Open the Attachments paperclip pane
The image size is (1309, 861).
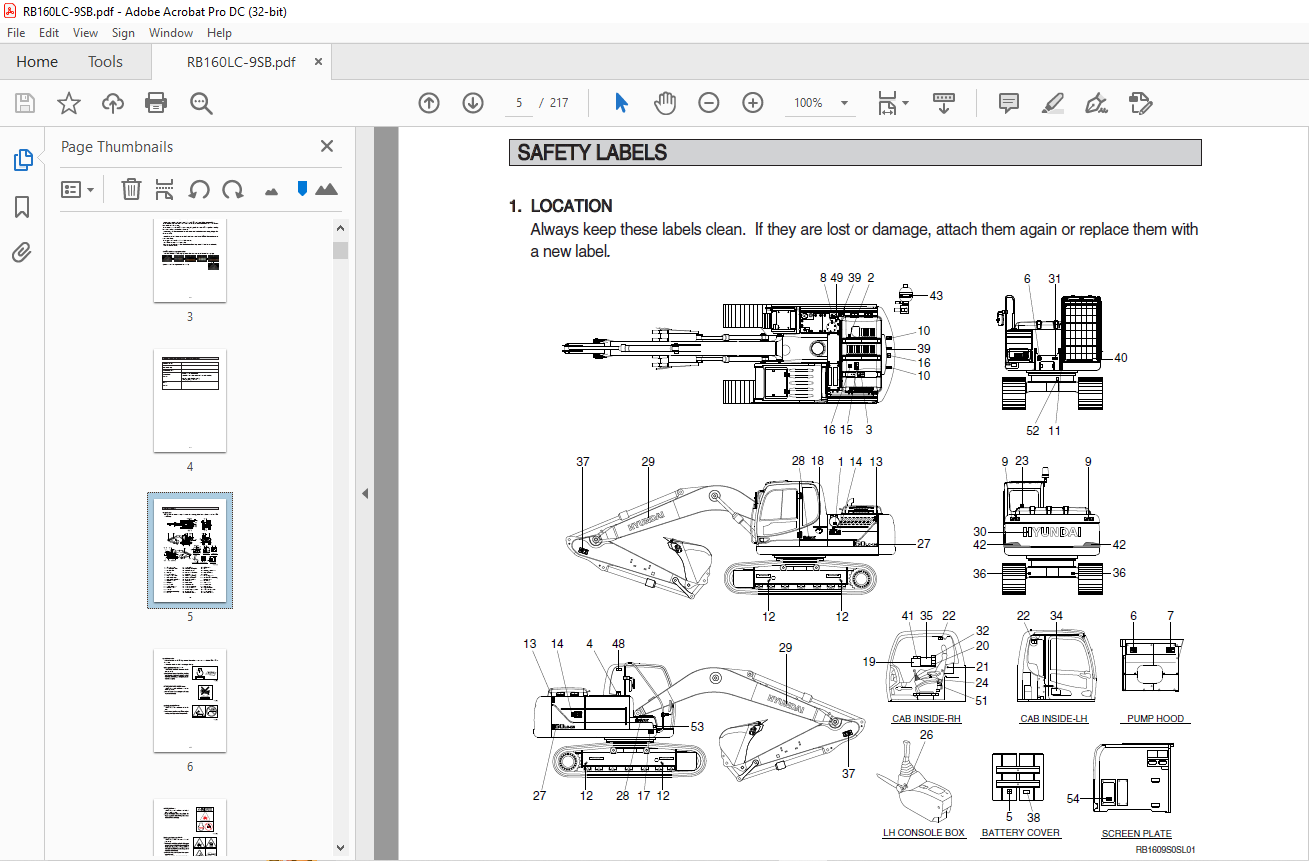click(22, 253)
